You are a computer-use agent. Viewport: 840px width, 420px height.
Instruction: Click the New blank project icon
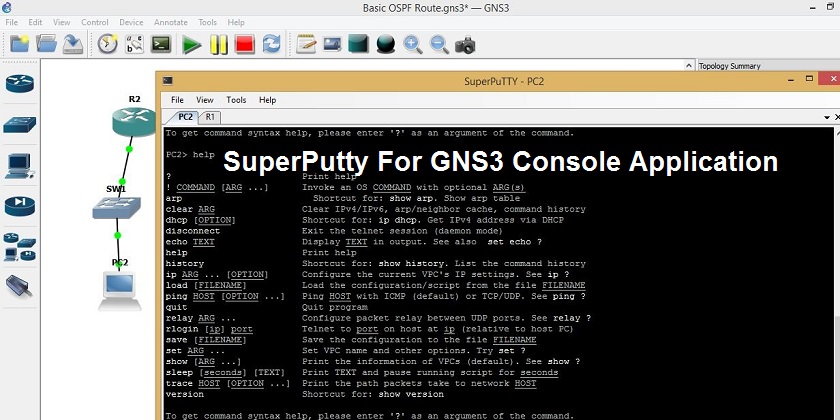(20, 44)
